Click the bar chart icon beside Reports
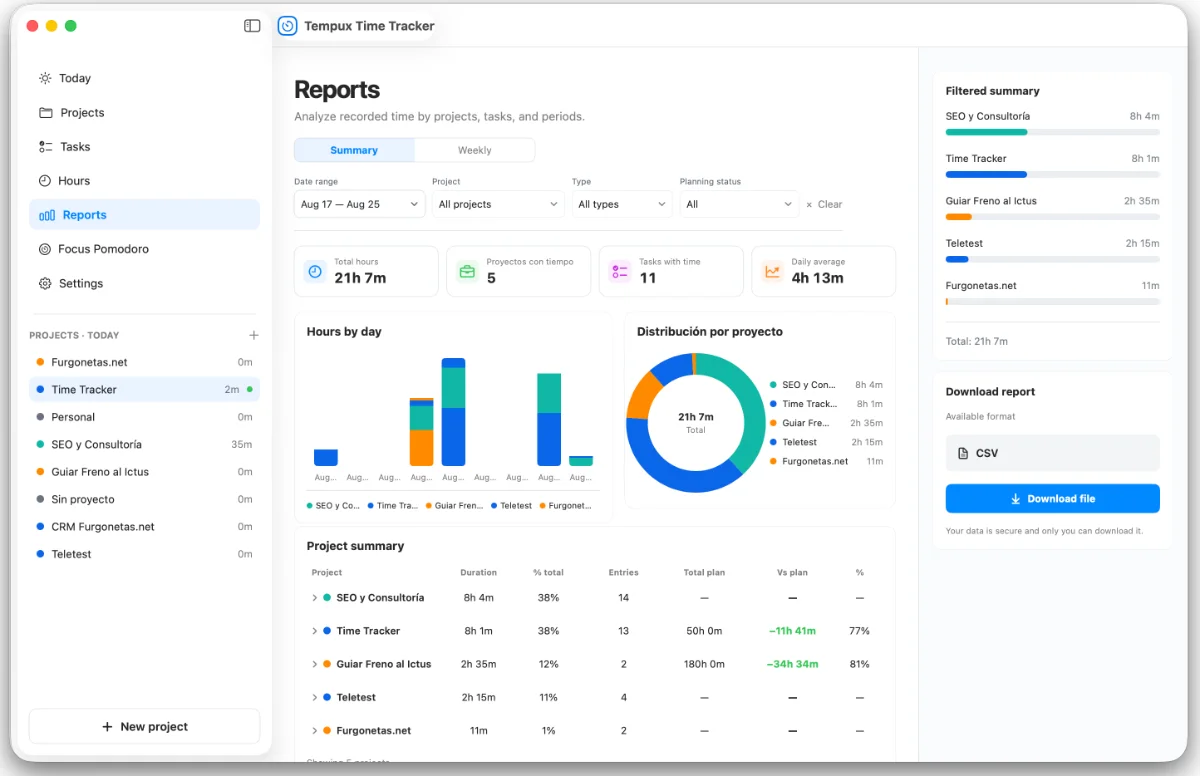 [x=47, y=215]
